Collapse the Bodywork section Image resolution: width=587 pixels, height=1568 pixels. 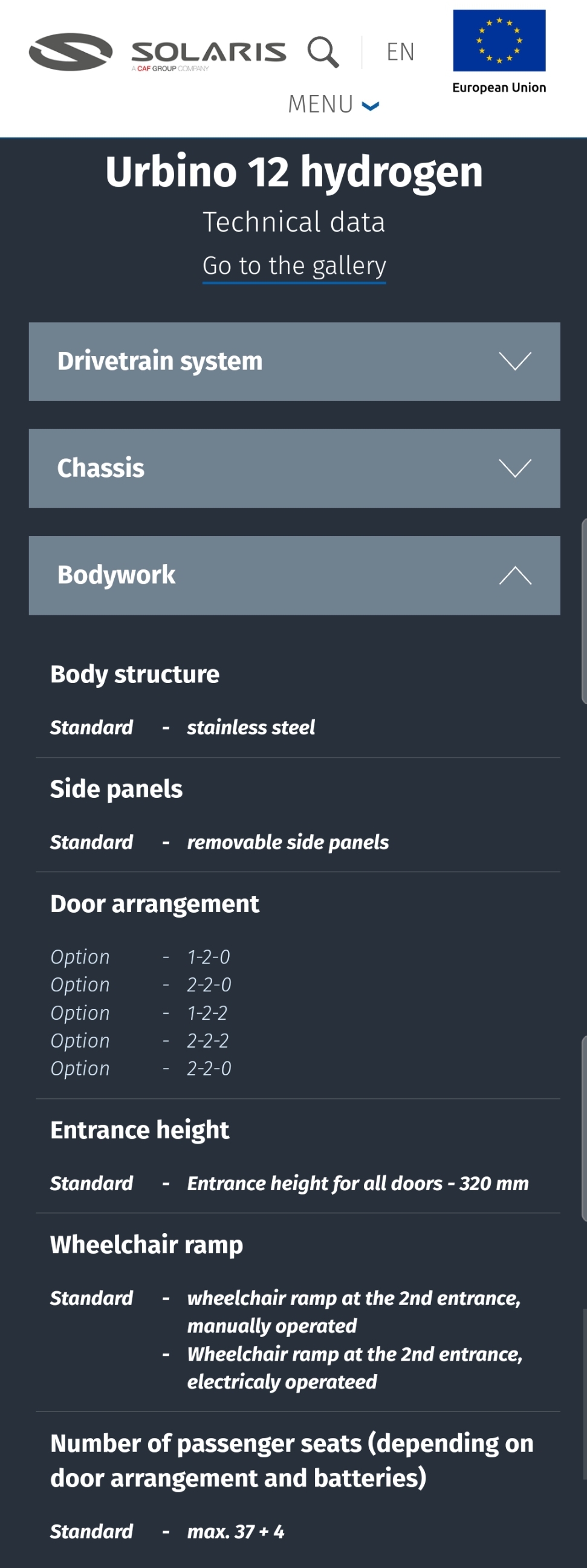[294, 575]
